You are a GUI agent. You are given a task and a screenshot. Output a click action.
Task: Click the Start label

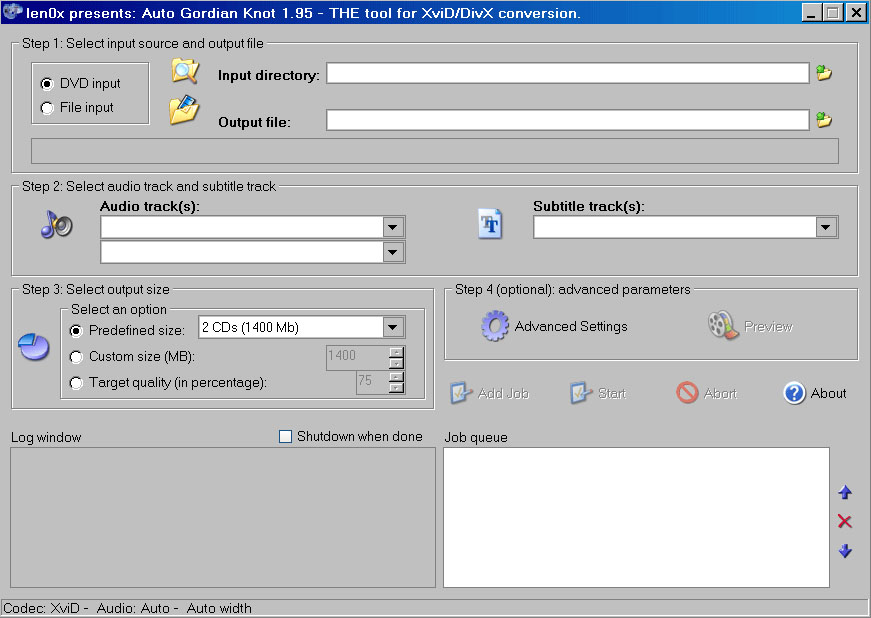point(612,394)
